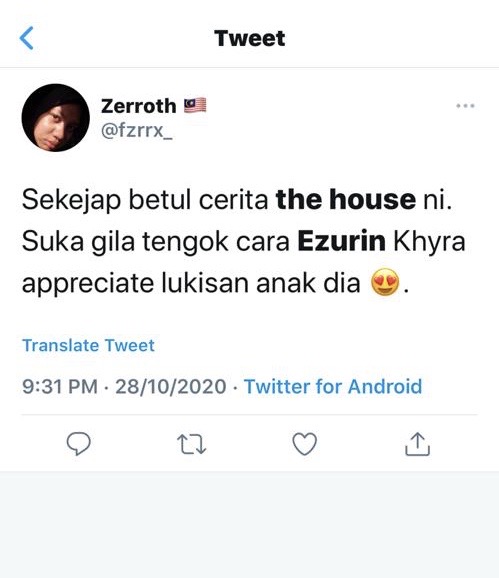The width and height of the screenshot is (499, 578).
Task: Click the bold word Ezurin
Action: pyautogui.click(x=342, y=241)
